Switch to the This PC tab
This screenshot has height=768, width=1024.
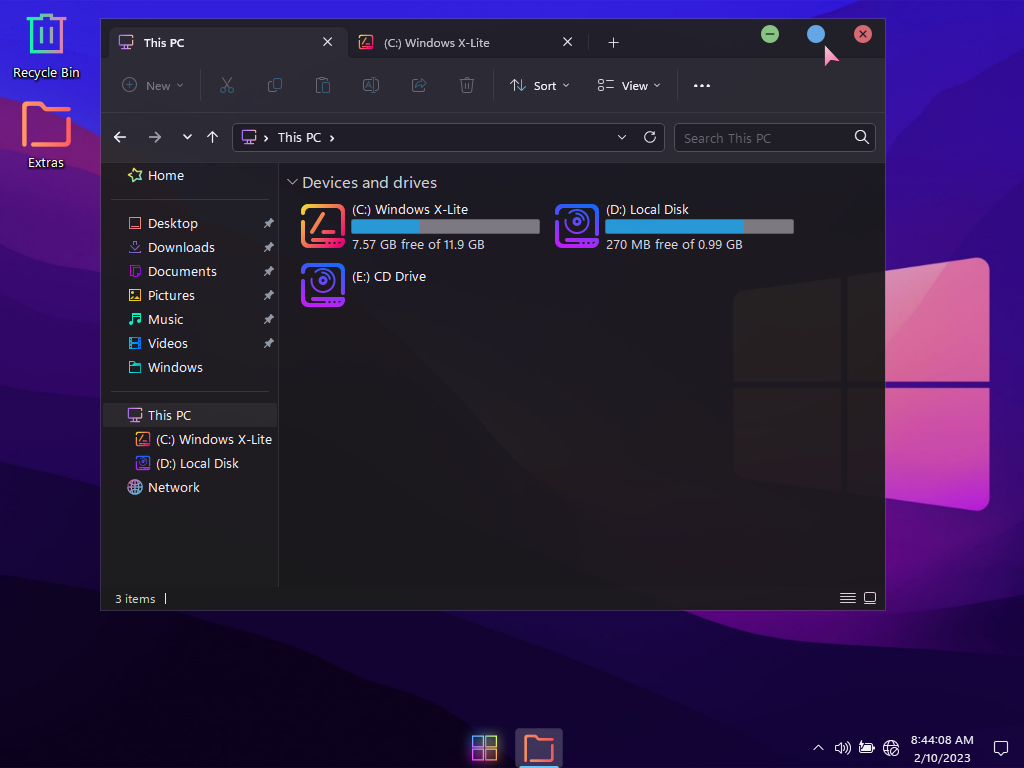click(228, 42)
